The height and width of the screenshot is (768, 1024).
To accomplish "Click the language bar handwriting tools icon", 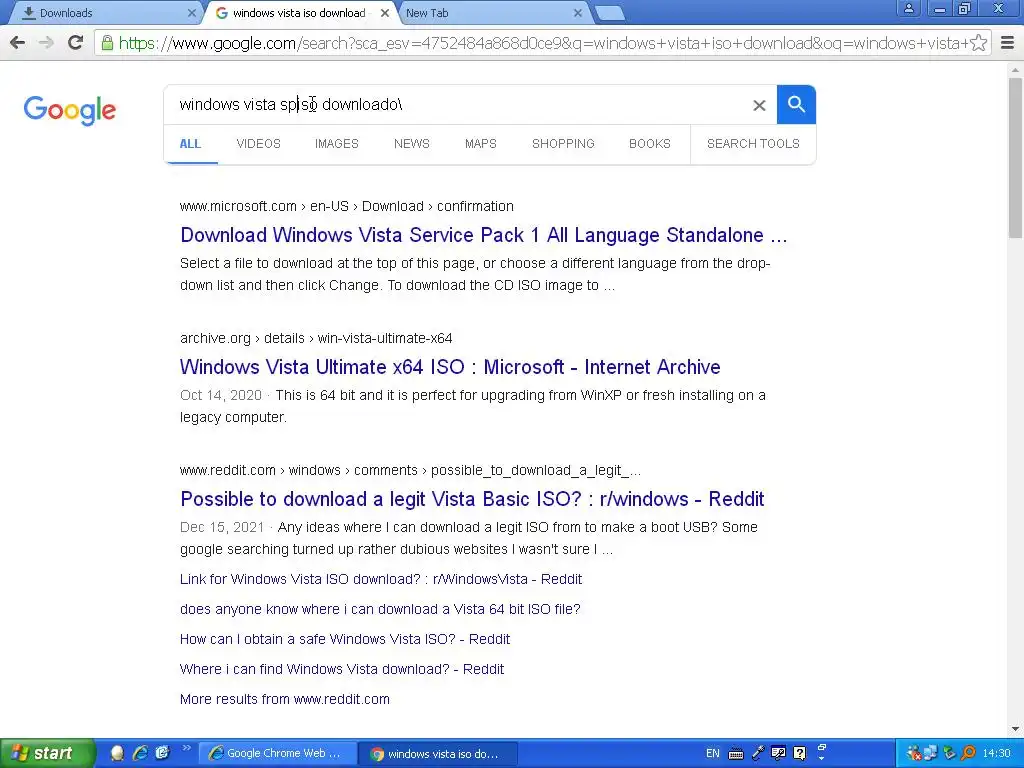I will [778, 754].
